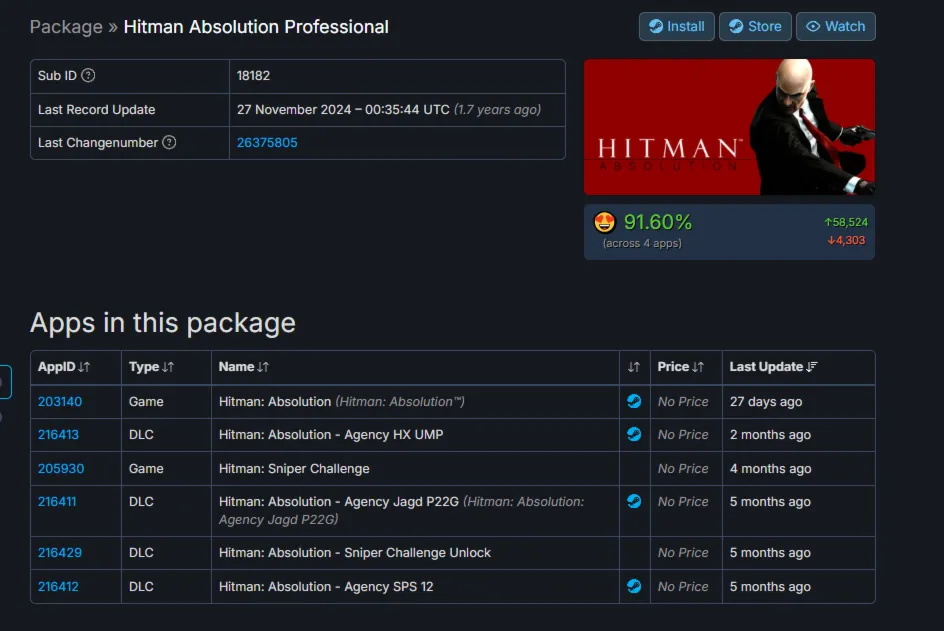This screenshot has width=944, height=631.
Task: Click Steam icon in Hitman: Absolution game row
Action: coord(634,401)
